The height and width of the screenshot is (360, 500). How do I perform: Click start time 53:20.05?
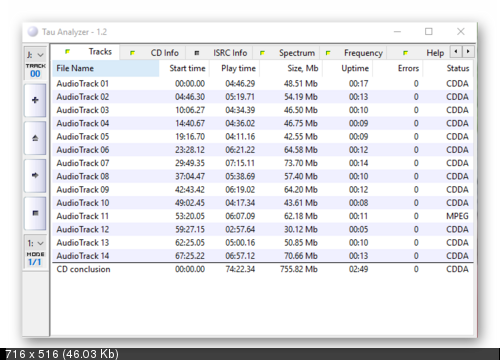click(x=190, y=216)
